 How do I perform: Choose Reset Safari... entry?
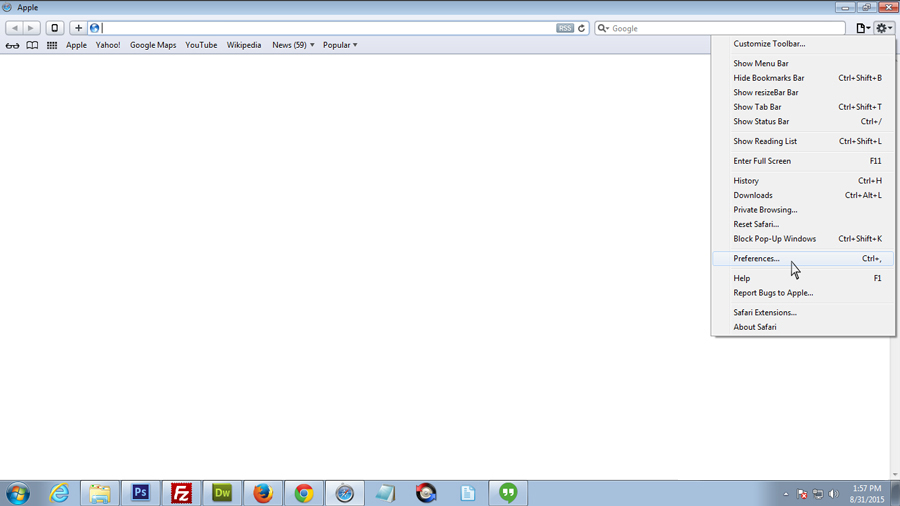click(803, 224)
